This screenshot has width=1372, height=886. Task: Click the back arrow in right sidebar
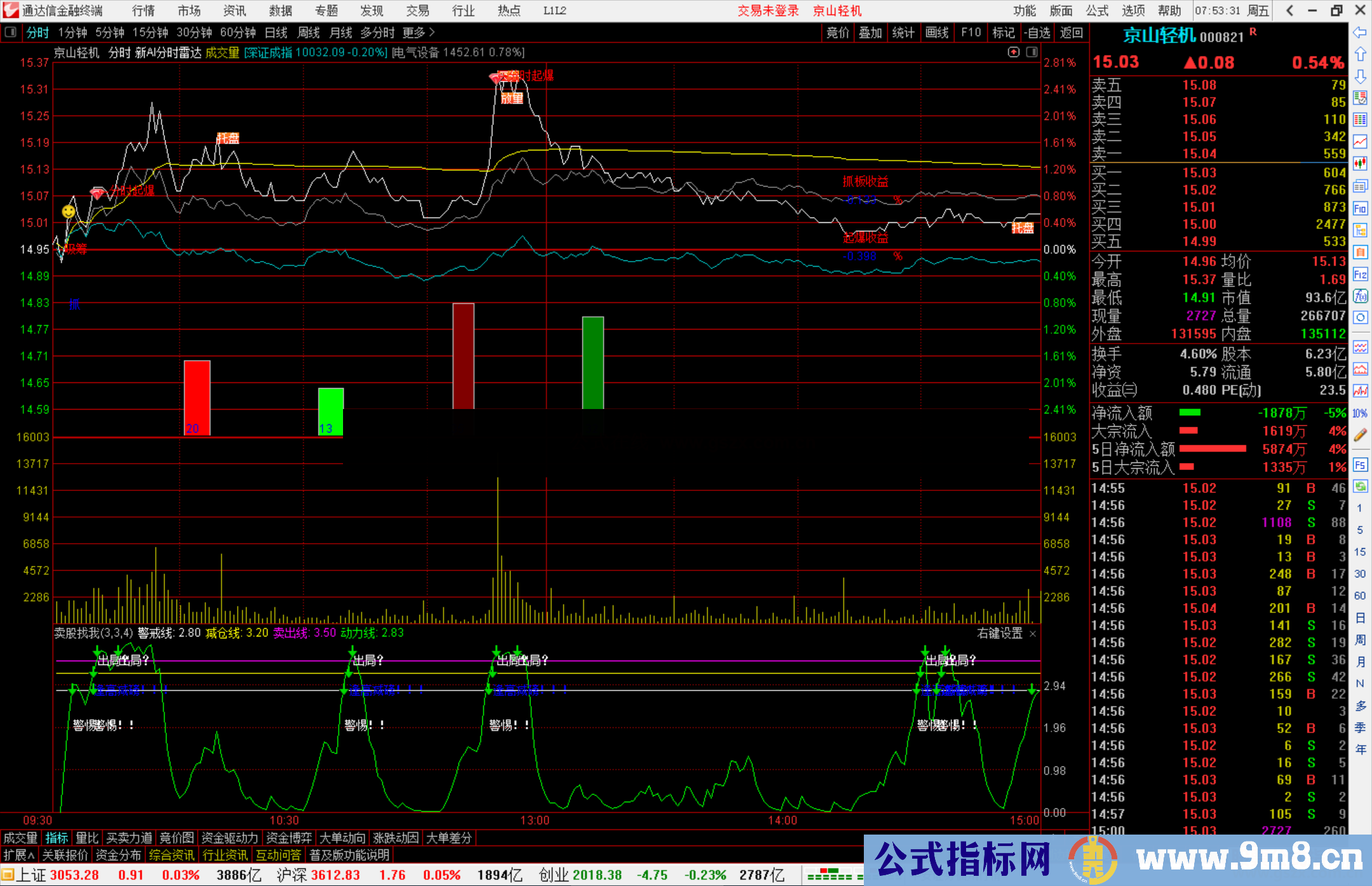(1360, 32)
